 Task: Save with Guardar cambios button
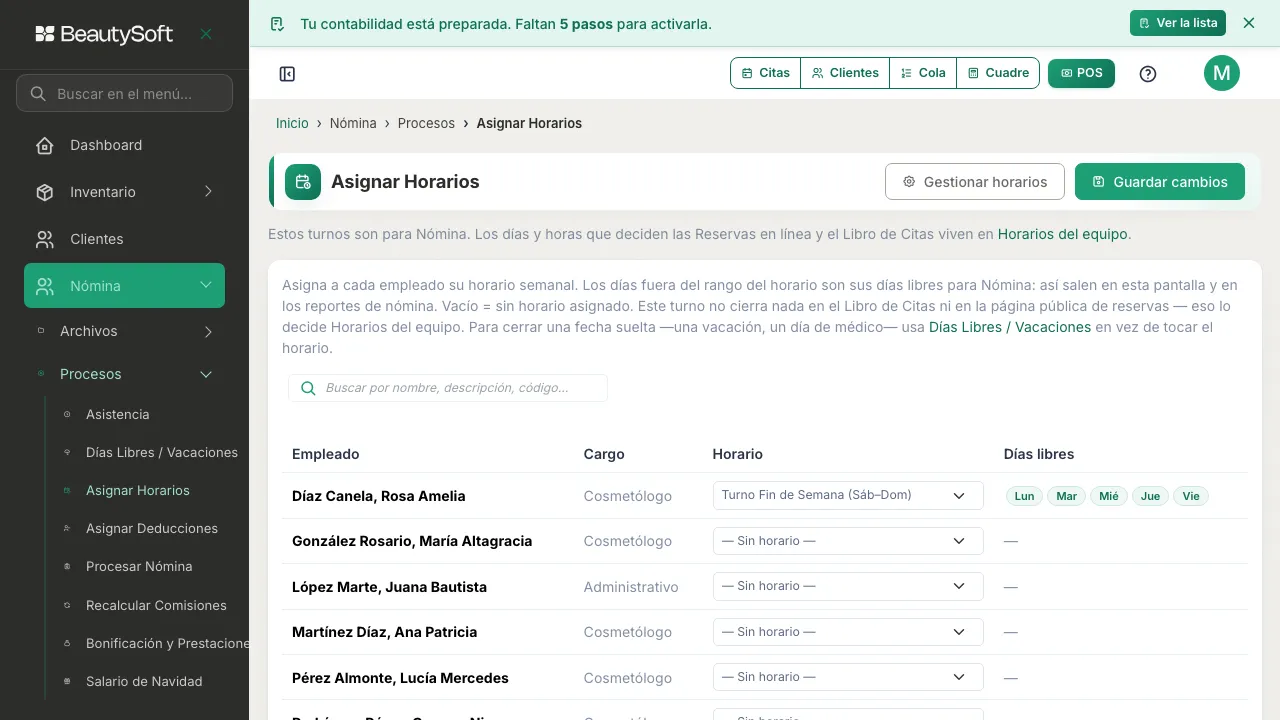click(1160, 182)
